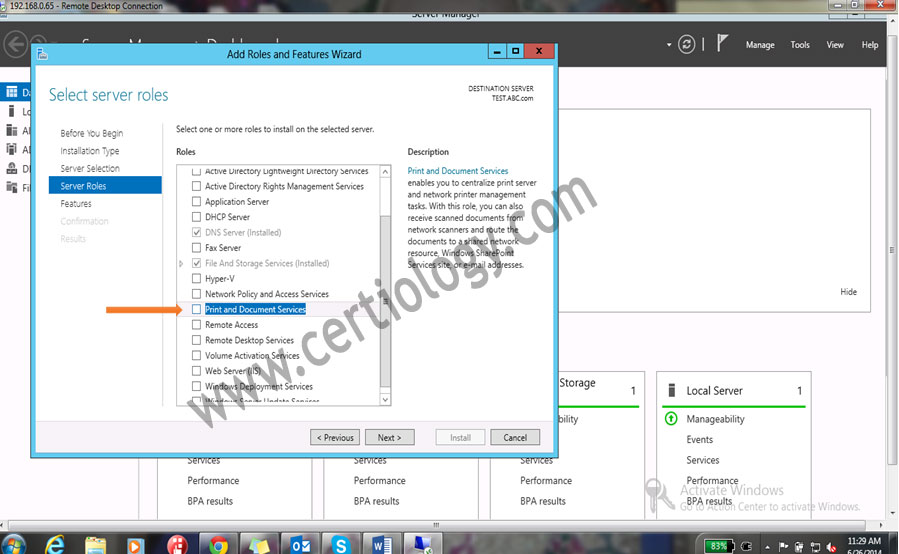Click roles list scroll-down arrow
Viewport: 899px width, 554px height.
tap(385, 399)
